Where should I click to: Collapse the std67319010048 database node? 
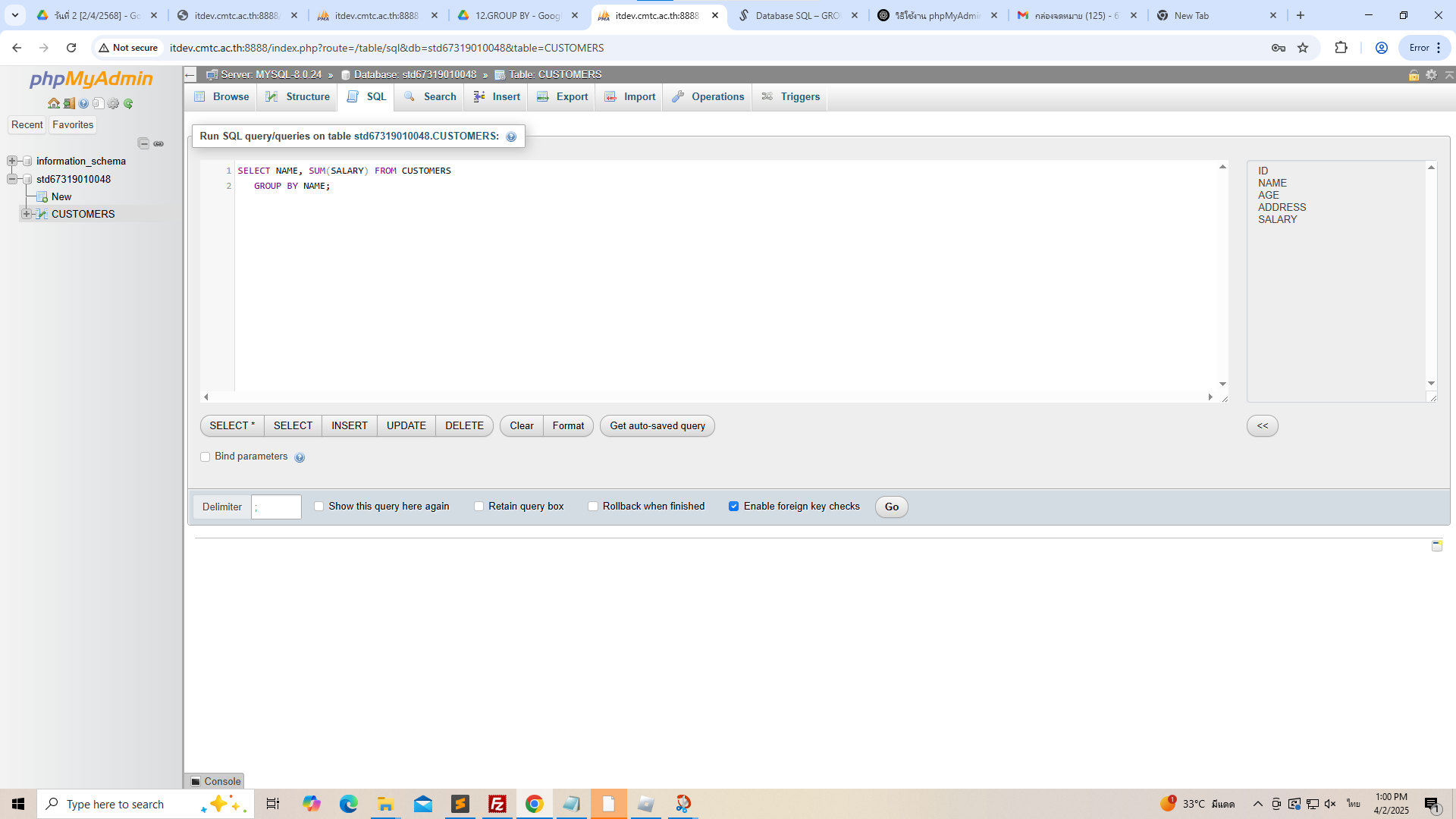pyautogui.click(x=12, y=179)
